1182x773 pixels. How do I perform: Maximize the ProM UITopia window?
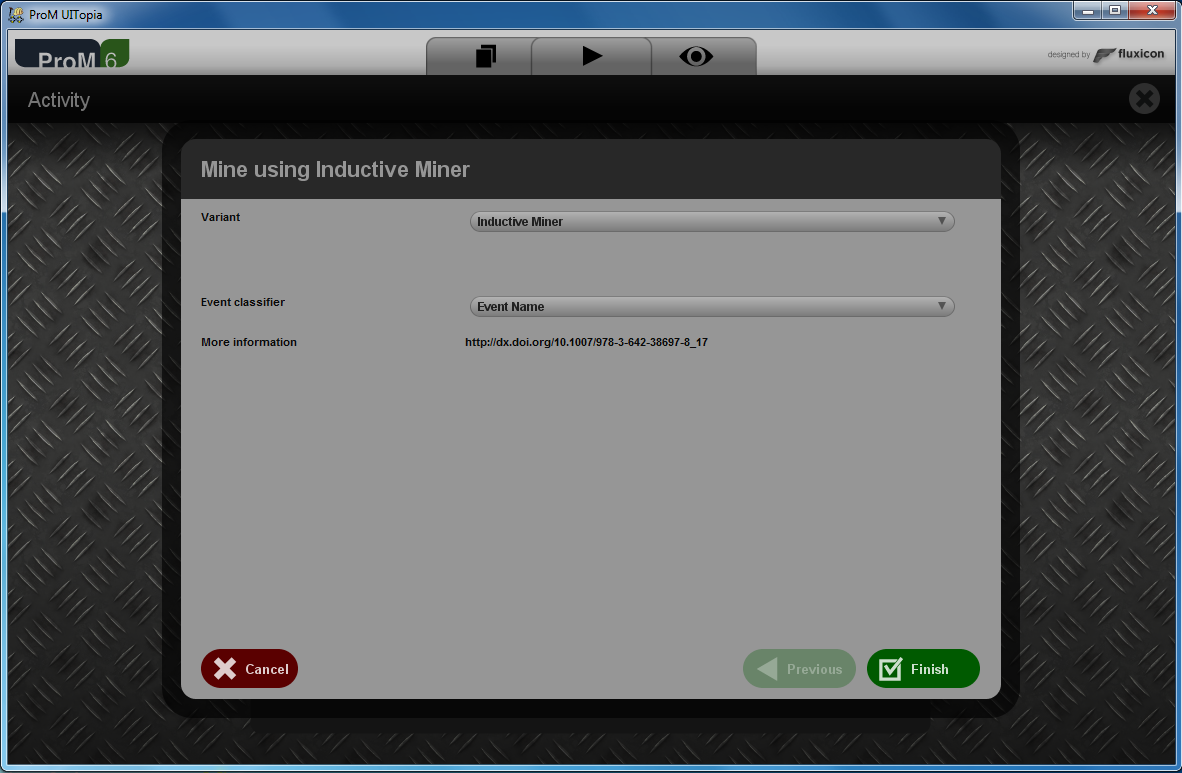[x=1114, y=11]
